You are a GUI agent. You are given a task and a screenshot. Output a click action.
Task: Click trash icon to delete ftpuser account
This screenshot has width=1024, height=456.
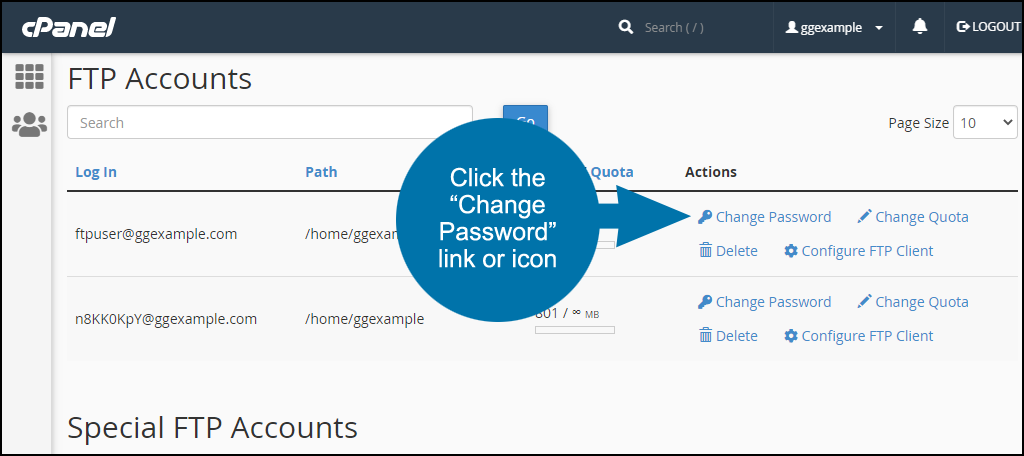[x=705, y=251]
